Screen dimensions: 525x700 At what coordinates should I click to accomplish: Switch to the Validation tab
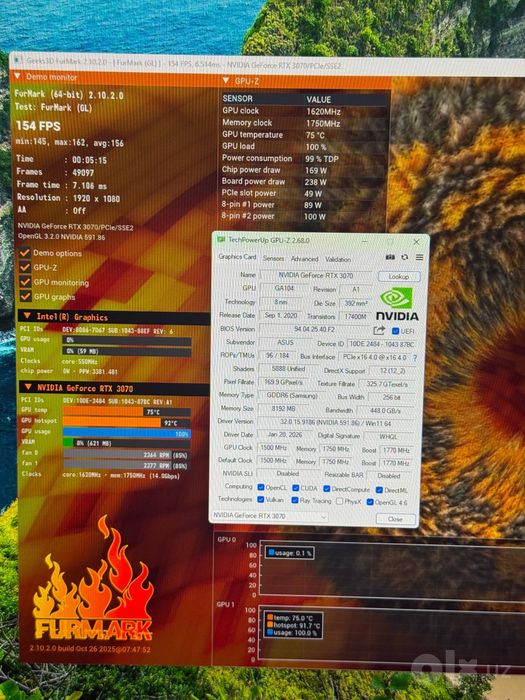point(338,259)
